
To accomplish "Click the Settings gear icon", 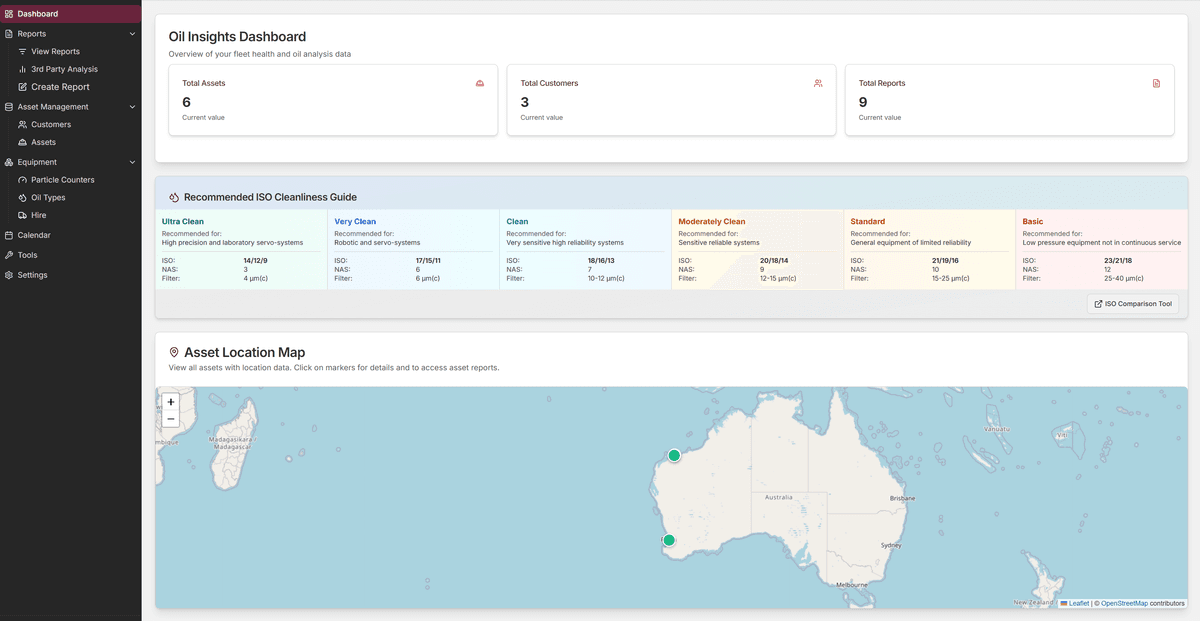I will (x=10, y=275).
